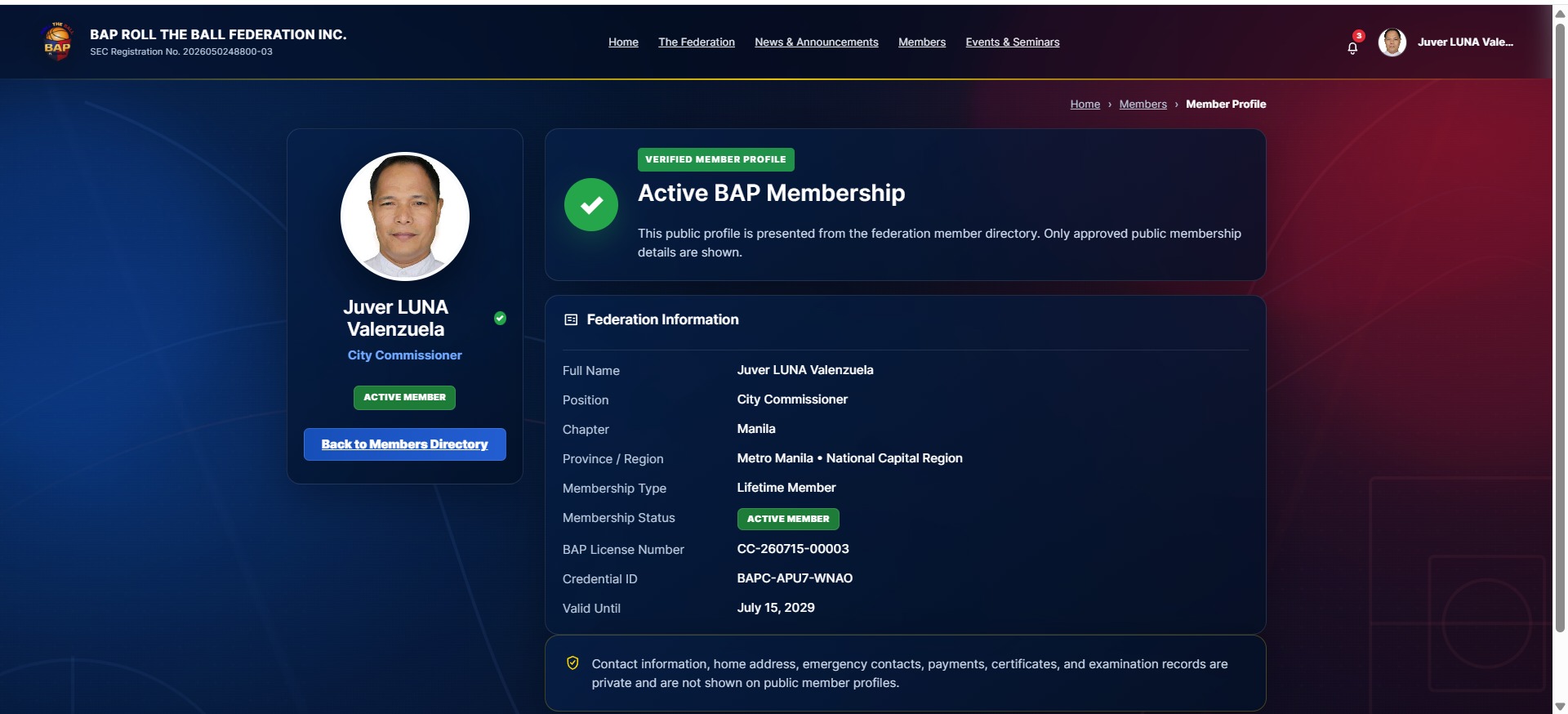
Task: Click the VERIFIED MEMBER PROFILE badge
Action: (x=716, y=159)
